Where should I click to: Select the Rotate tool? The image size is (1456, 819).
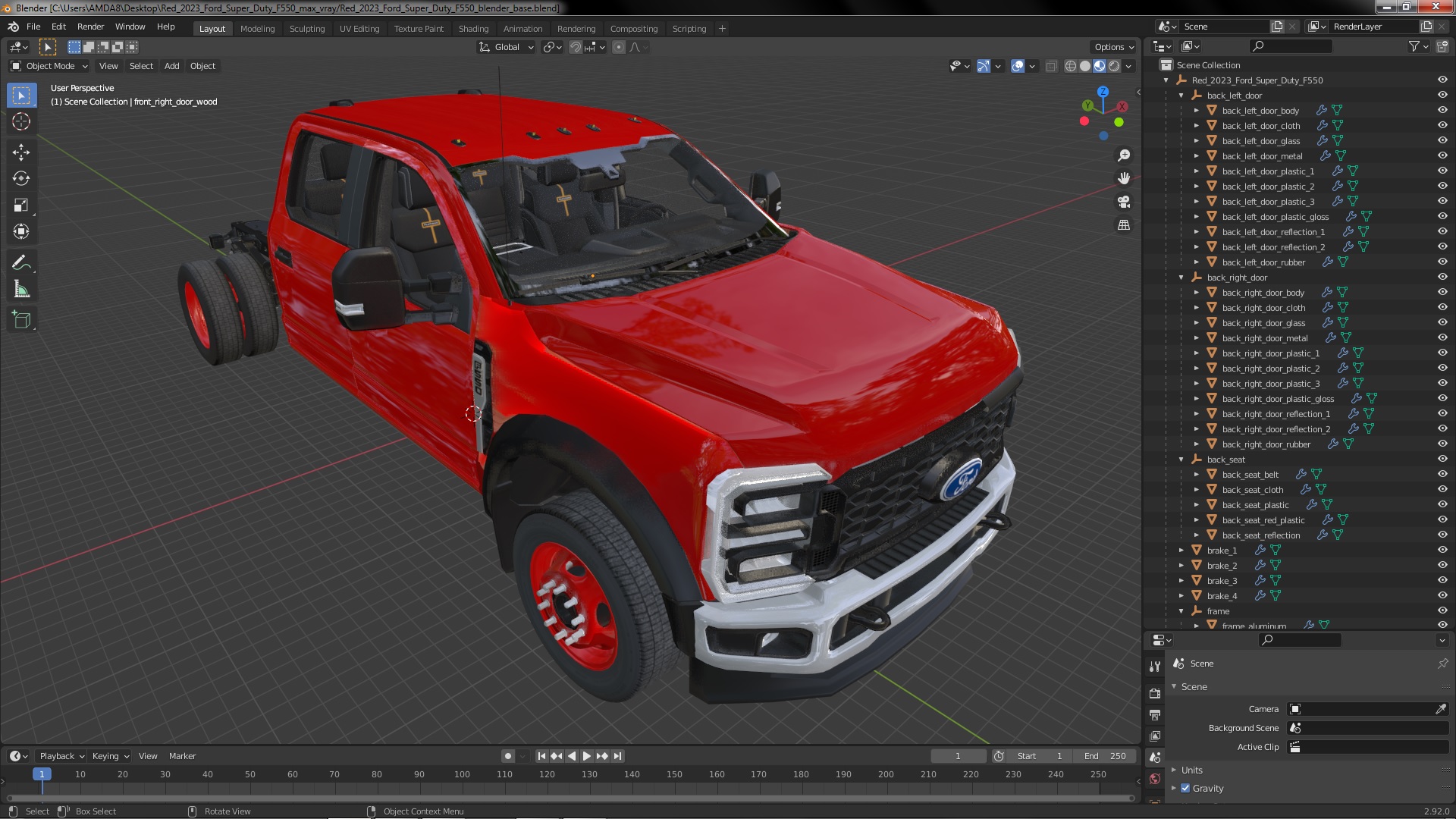[x=21, y=179]
